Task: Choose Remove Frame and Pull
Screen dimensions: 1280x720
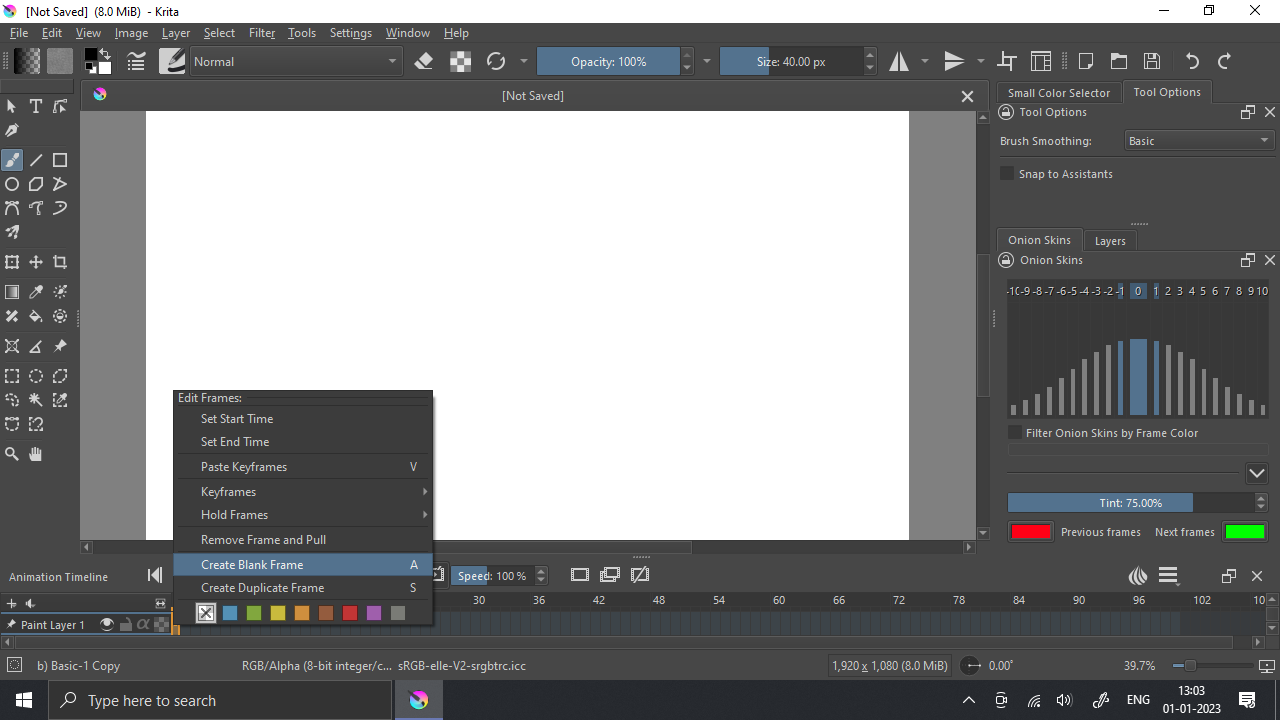Action: (303, 540)
